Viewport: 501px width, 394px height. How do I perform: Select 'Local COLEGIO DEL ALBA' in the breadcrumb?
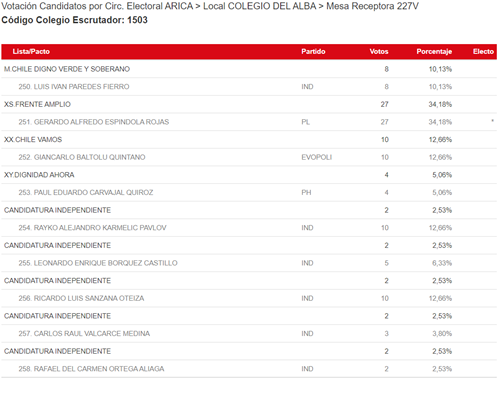(x=260, y=6)
